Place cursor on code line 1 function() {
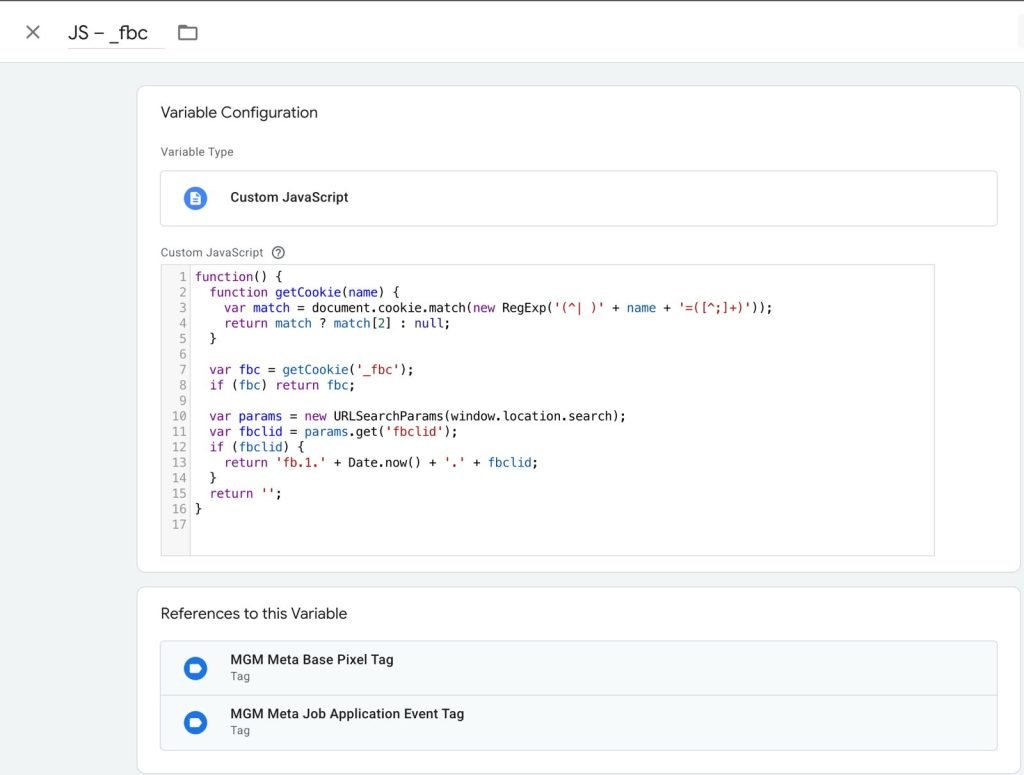 point(238,276)
